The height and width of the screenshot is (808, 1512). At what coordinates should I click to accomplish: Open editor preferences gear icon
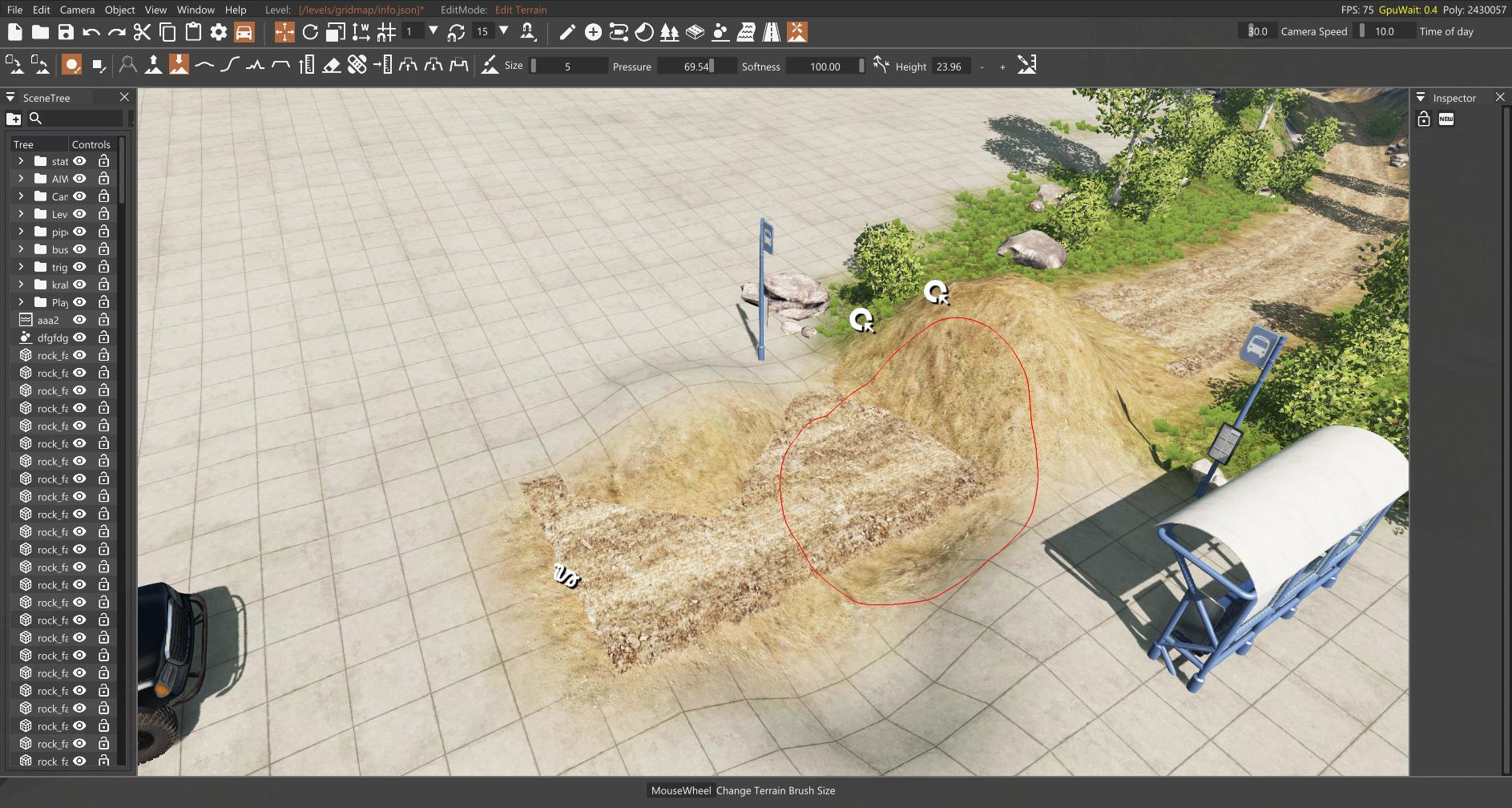tap(219, 32)
